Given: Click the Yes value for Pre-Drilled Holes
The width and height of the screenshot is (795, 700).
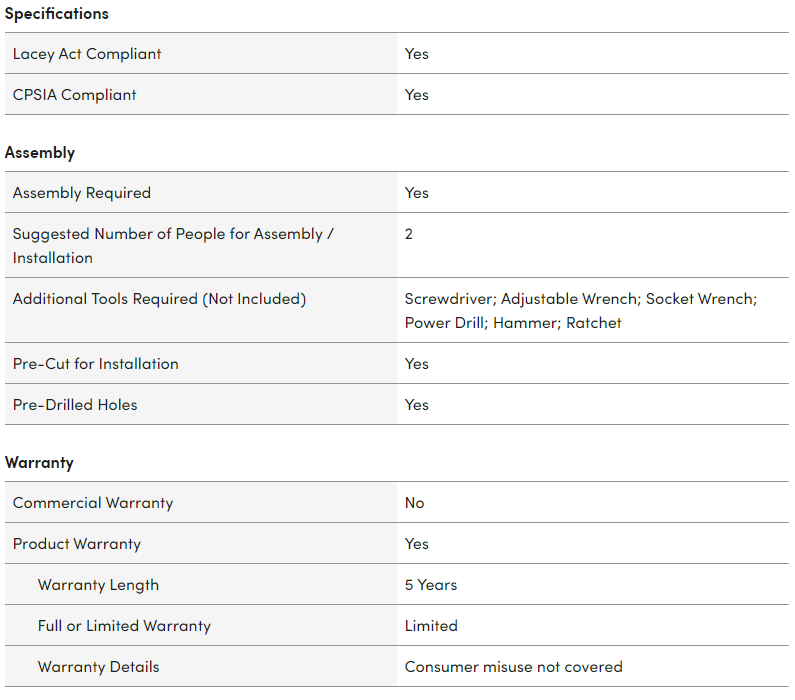Looking at the screenshot, I should click(417, 405).
